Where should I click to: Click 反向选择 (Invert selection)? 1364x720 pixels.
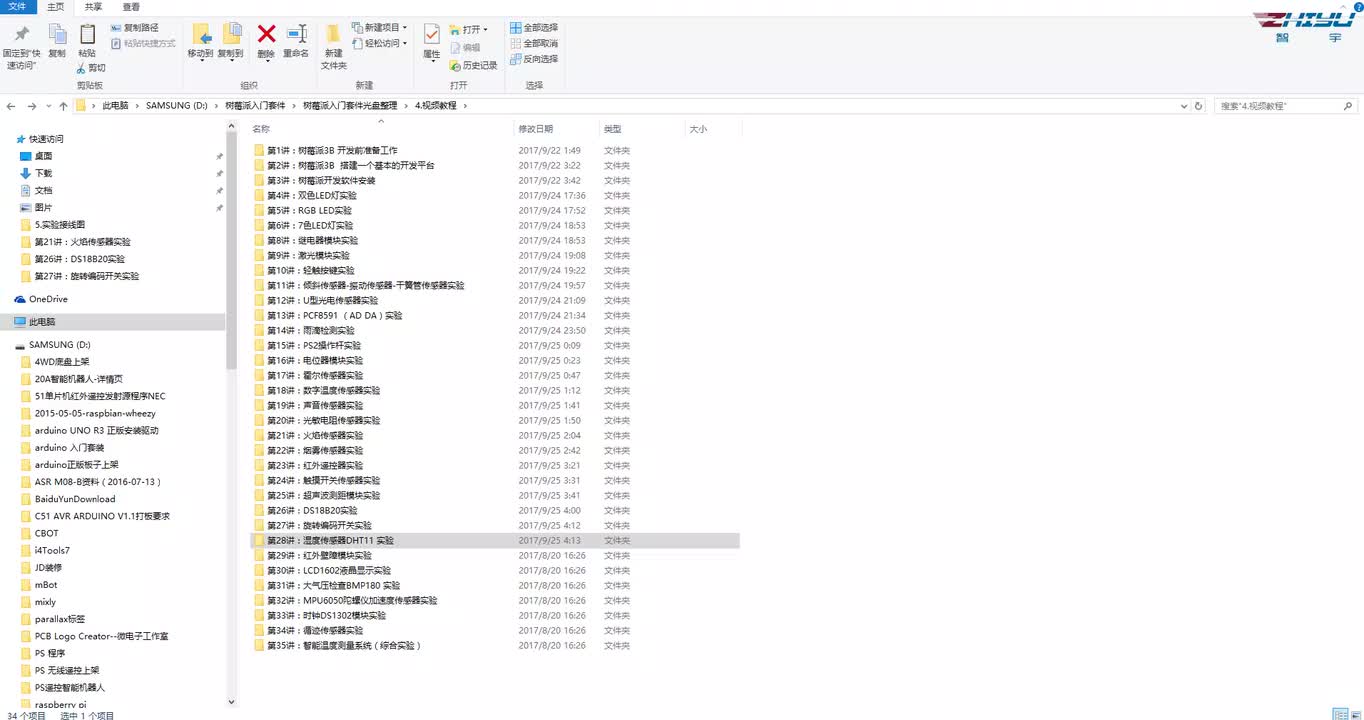click(534, 59)
